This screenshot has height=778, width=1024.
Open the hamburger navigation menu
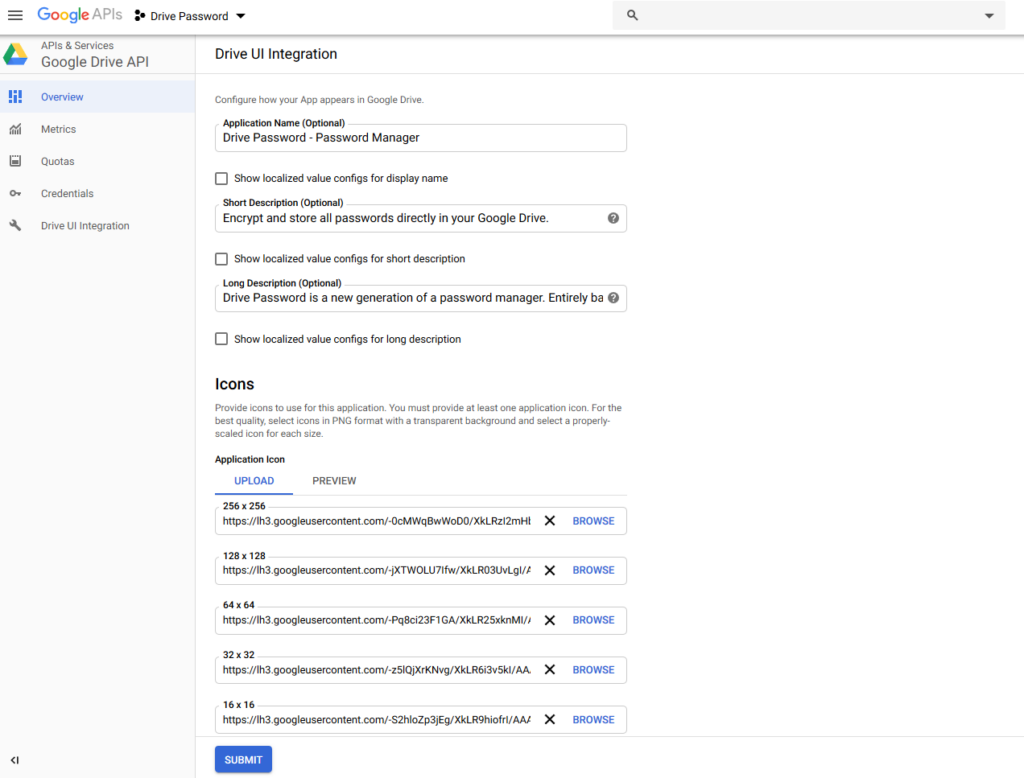[15, 15]
